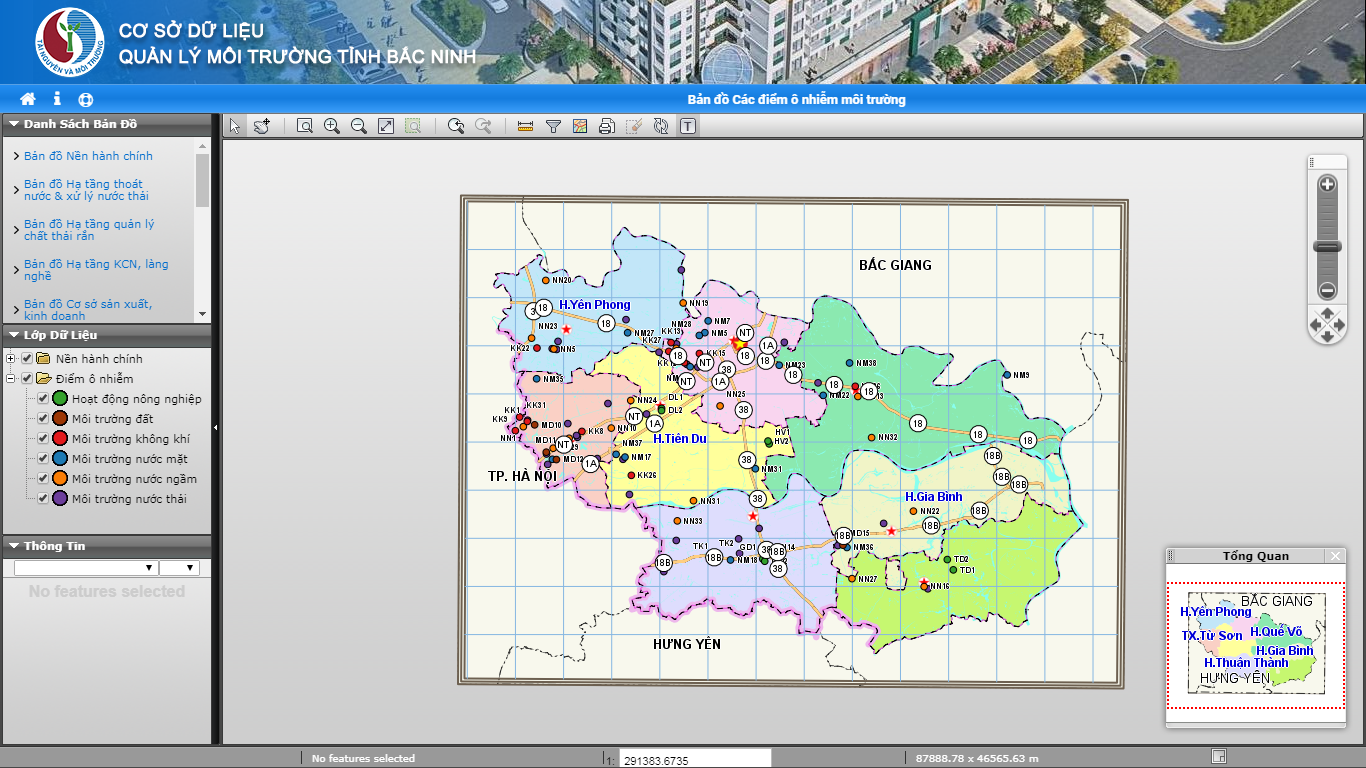Screen dimensions: 1366x768
Task: Open Bản đồ Hạ tầng KCN, làng nghề
Action: pyautogui.click(x=96, y=270)
